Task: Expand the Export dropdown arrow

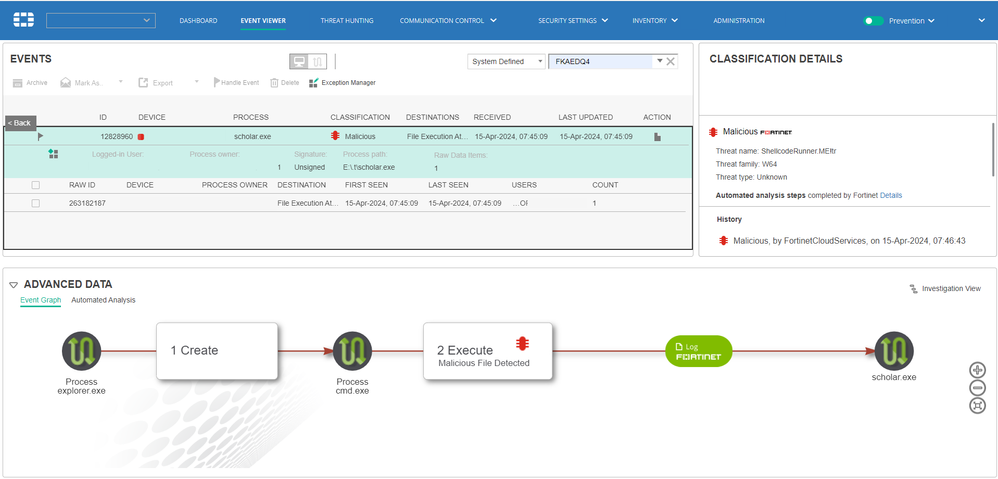Action: tap(197, 82)
